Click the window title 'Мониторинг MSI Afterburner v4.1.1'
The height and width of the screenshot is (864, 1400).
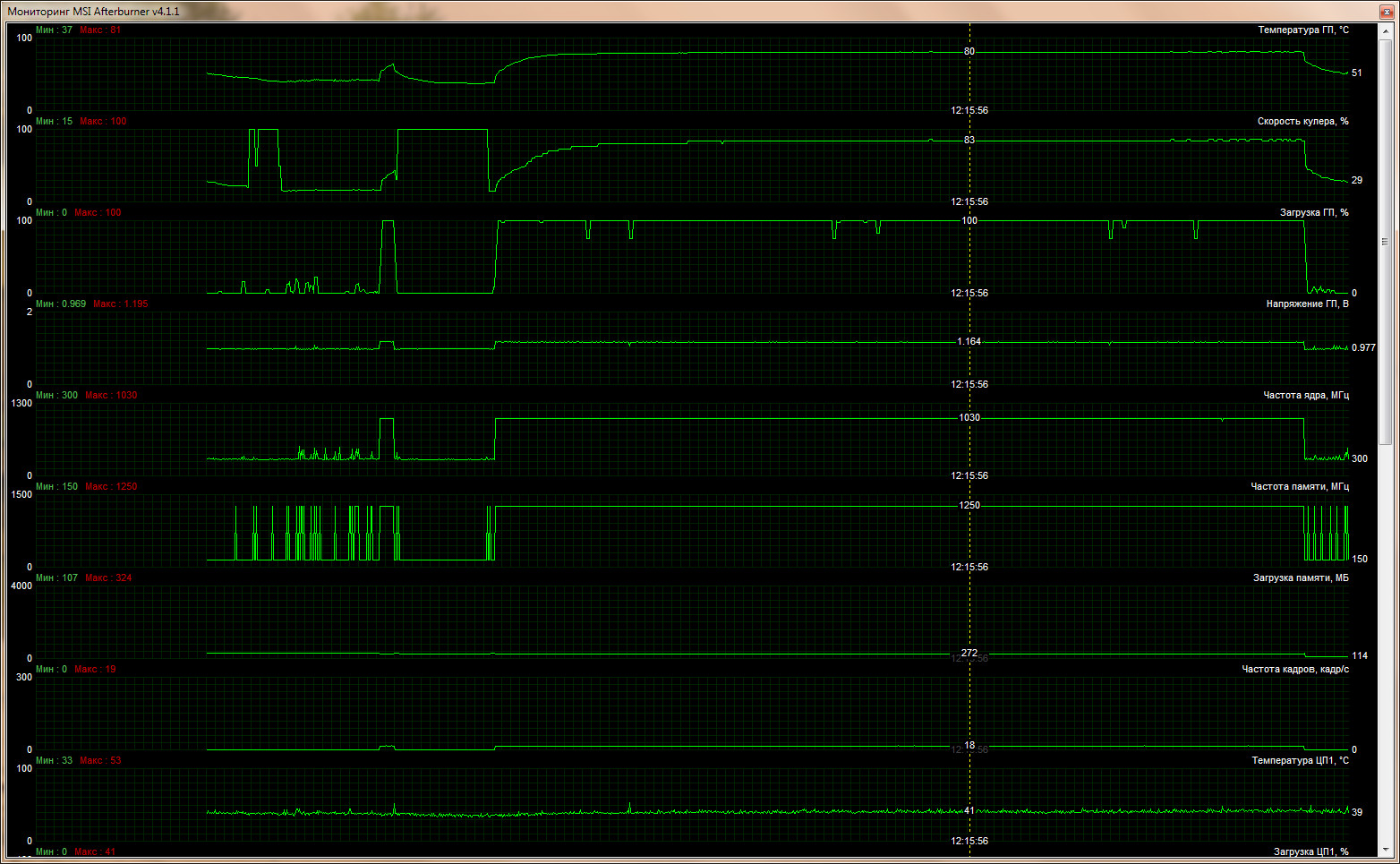[94, 12]
